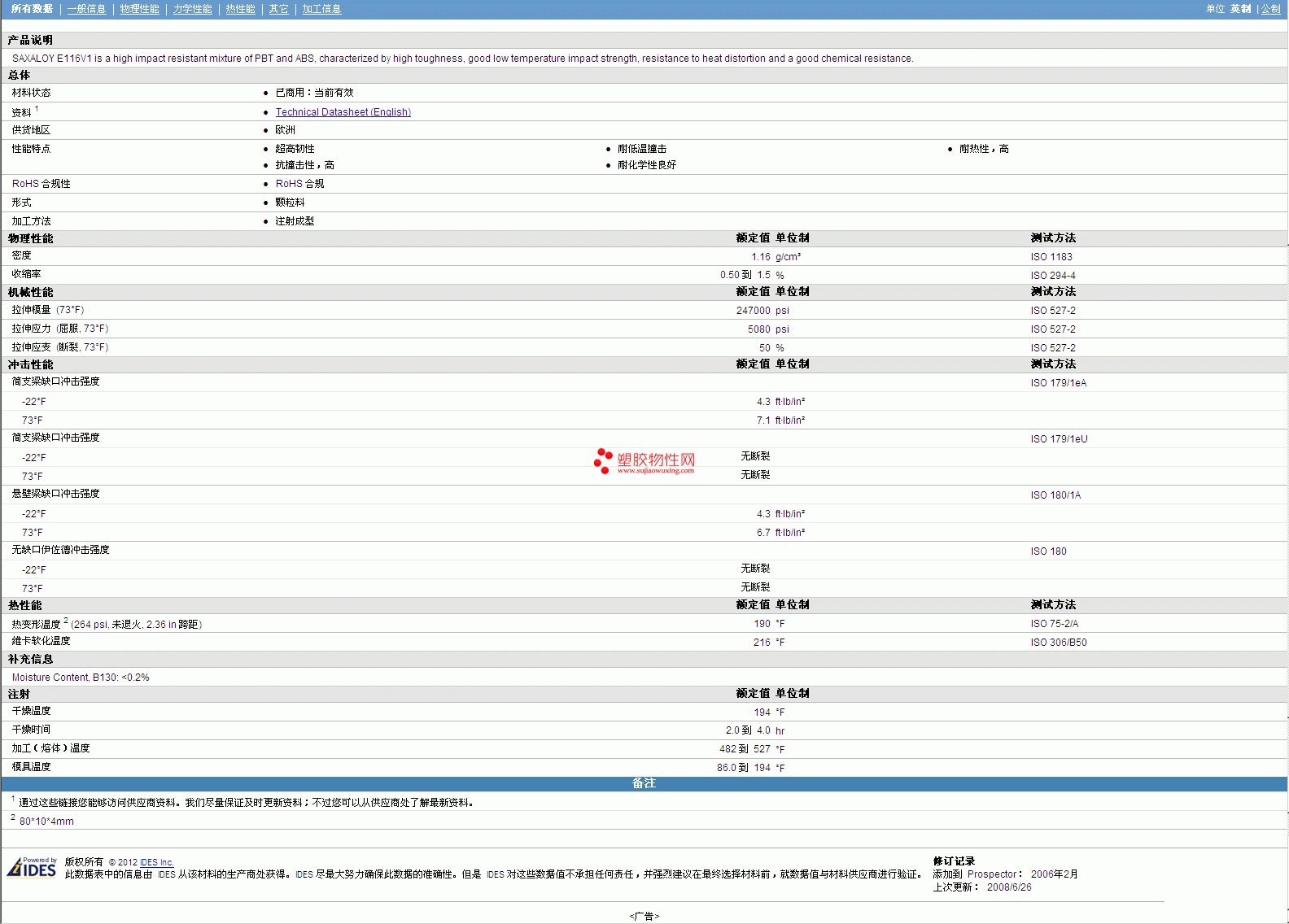Open the ISO 306/B50 Vicat method link
Viewport: 1289px width, 924px height.
coord(1058,643)
